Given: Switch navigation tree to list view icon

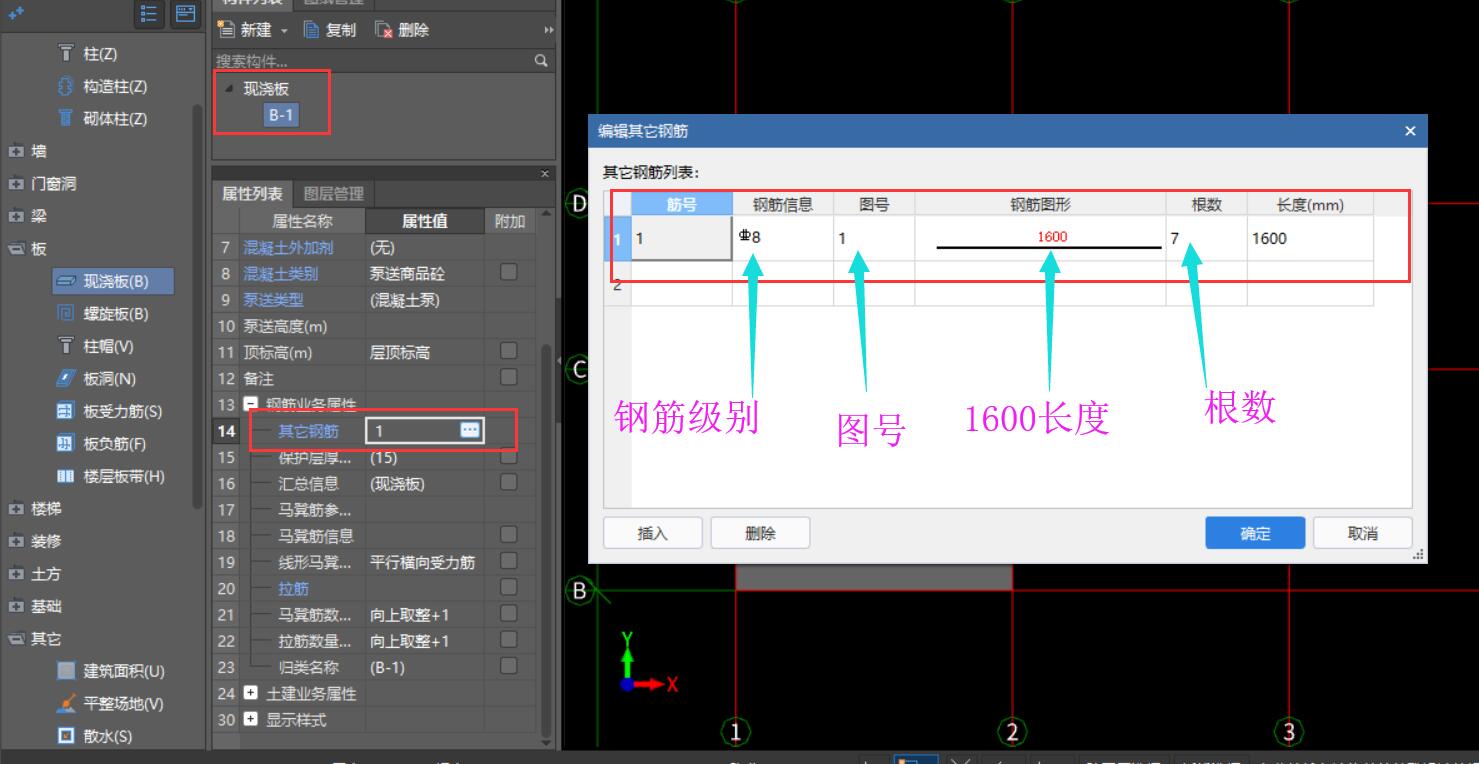Looking at the screenshot, I should click(x=150, y=13).
